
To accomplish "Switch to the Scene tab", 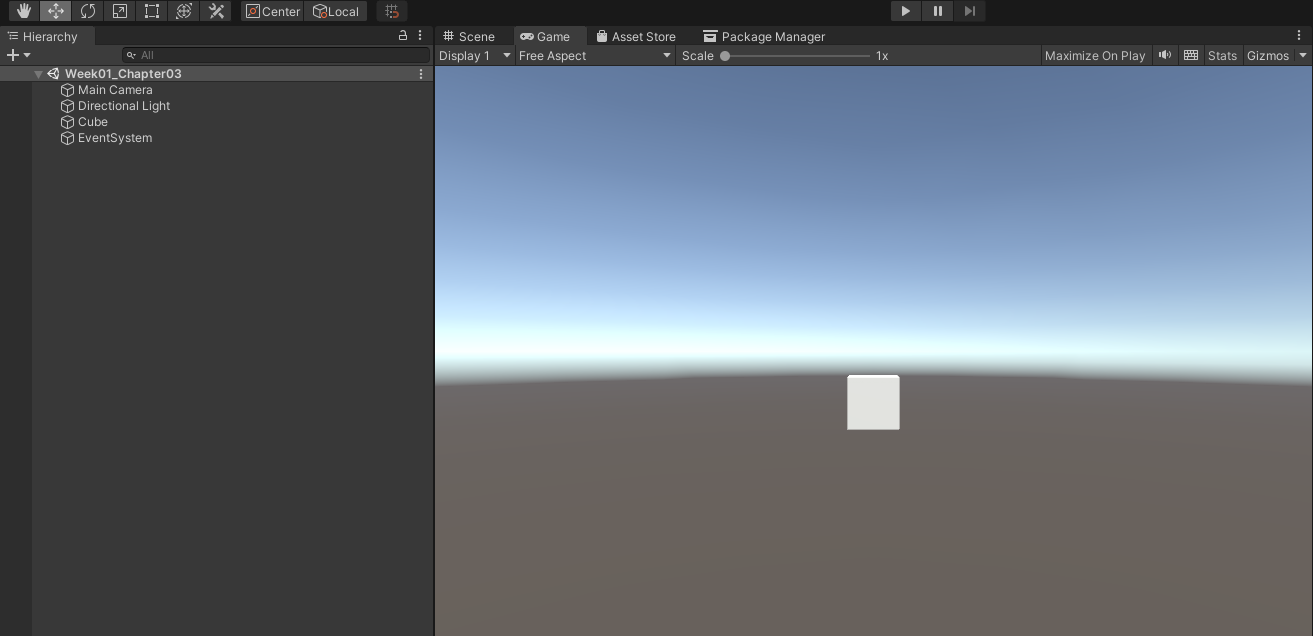I will (469, 36).
